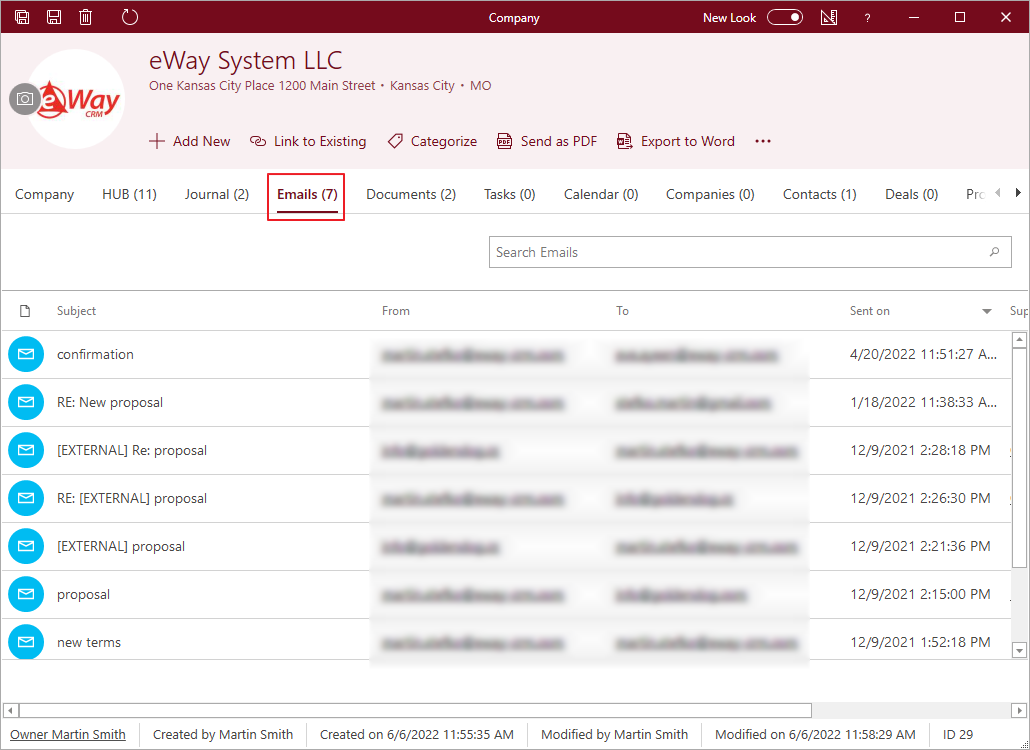
Task: Click Link to Existing button
Action: click(308, 141)
